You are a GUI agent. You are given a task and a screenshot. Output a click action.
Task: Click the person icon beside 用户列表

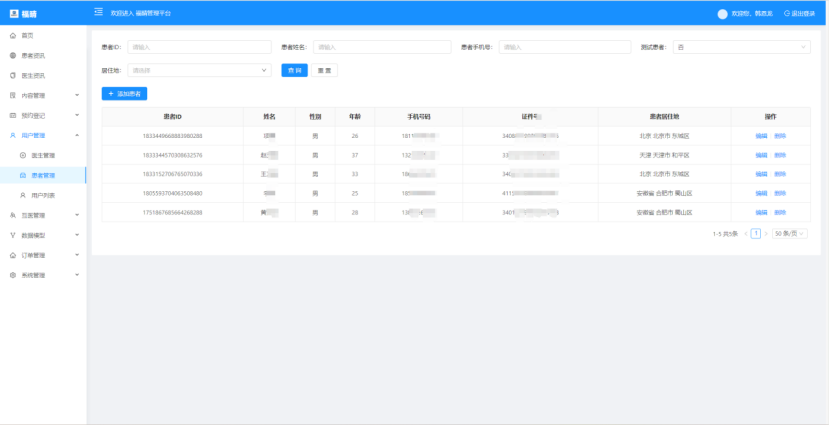[x=23, y=195]
